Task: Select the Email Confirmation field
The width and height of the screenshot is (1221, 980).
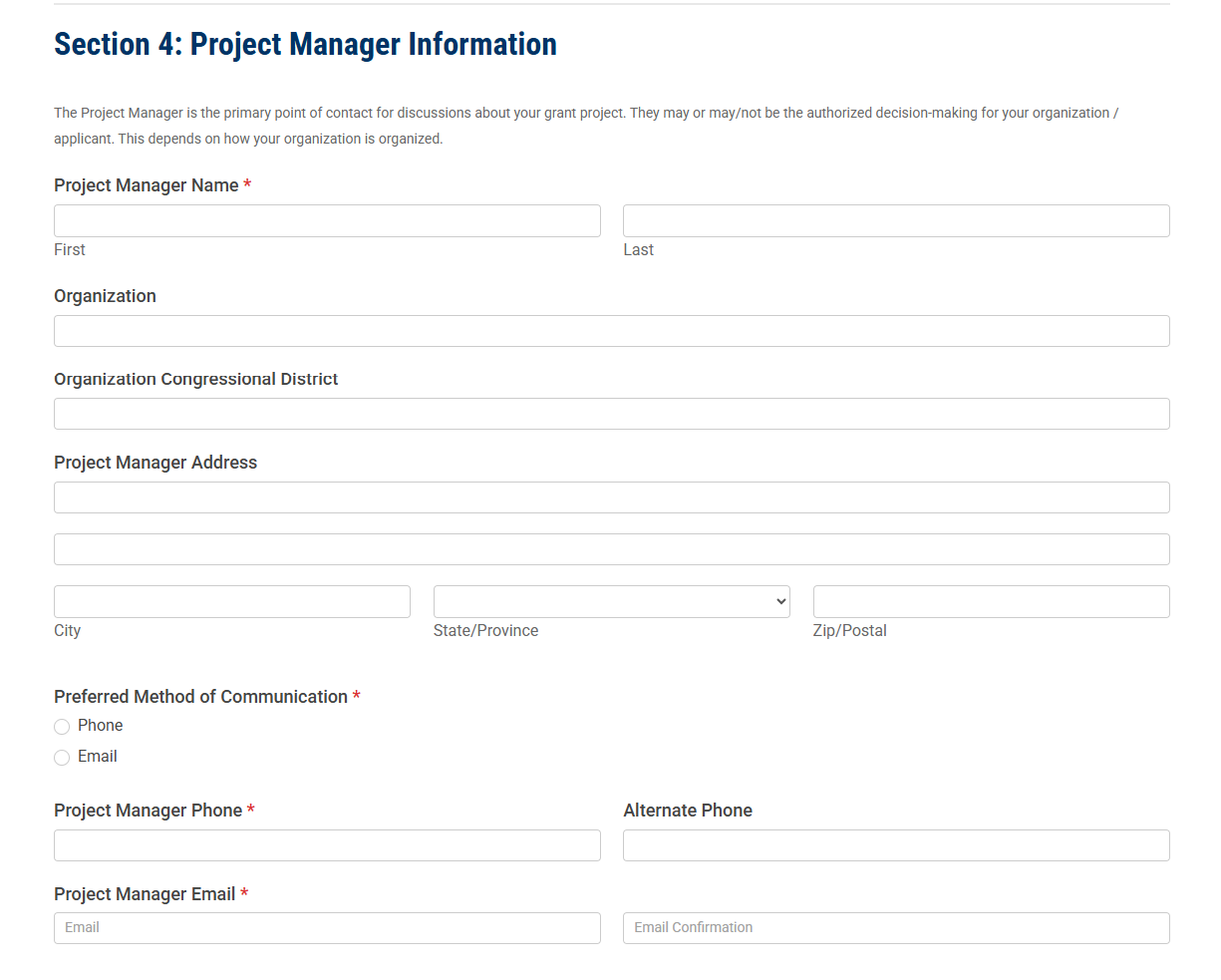Action: (x=895, y=927)
